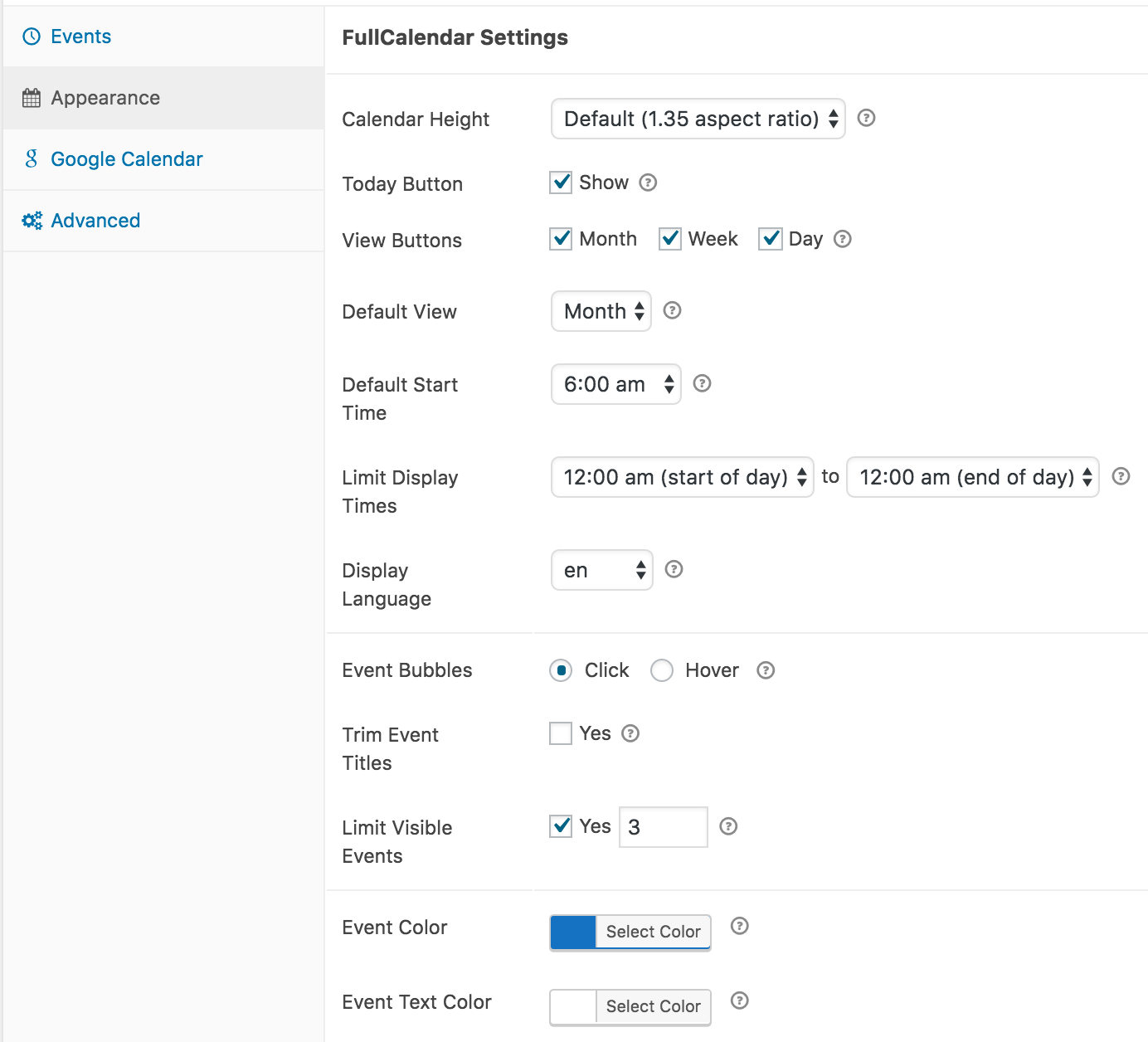This screenshot has height=1042, width=1148.
Task: Open the Calendar Height dropdown
Action: (x=698, y=119)
